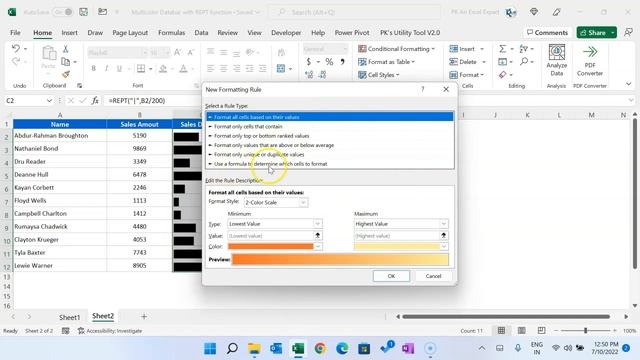The height and width of the screenshot is (360, 640).
Task: Toggle the AutoSave switch
Action: pos(63,12)
